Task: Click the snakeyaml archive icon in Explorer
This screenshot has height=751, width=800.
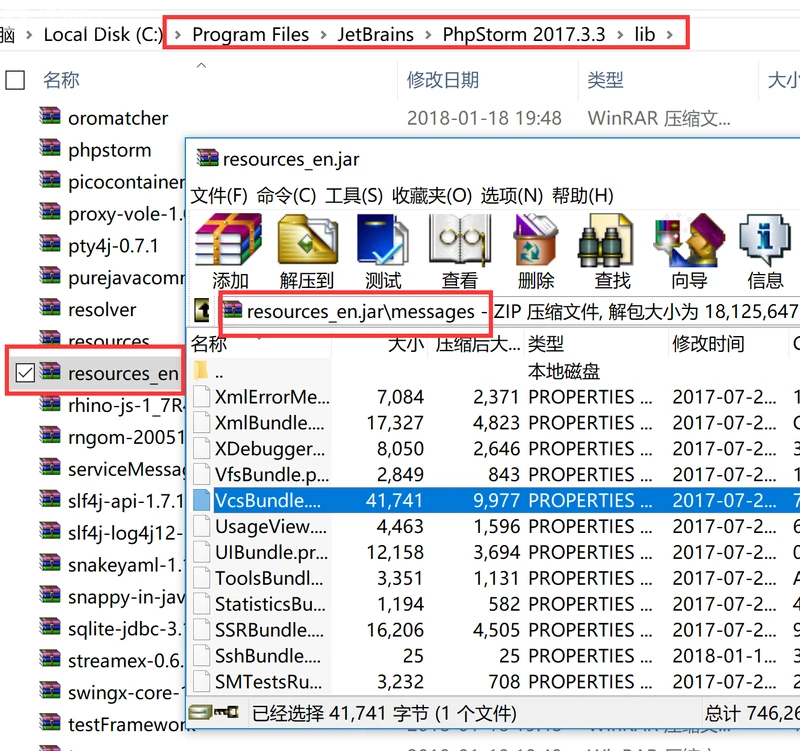Action: pyautogui.click(x=50, y=563)
